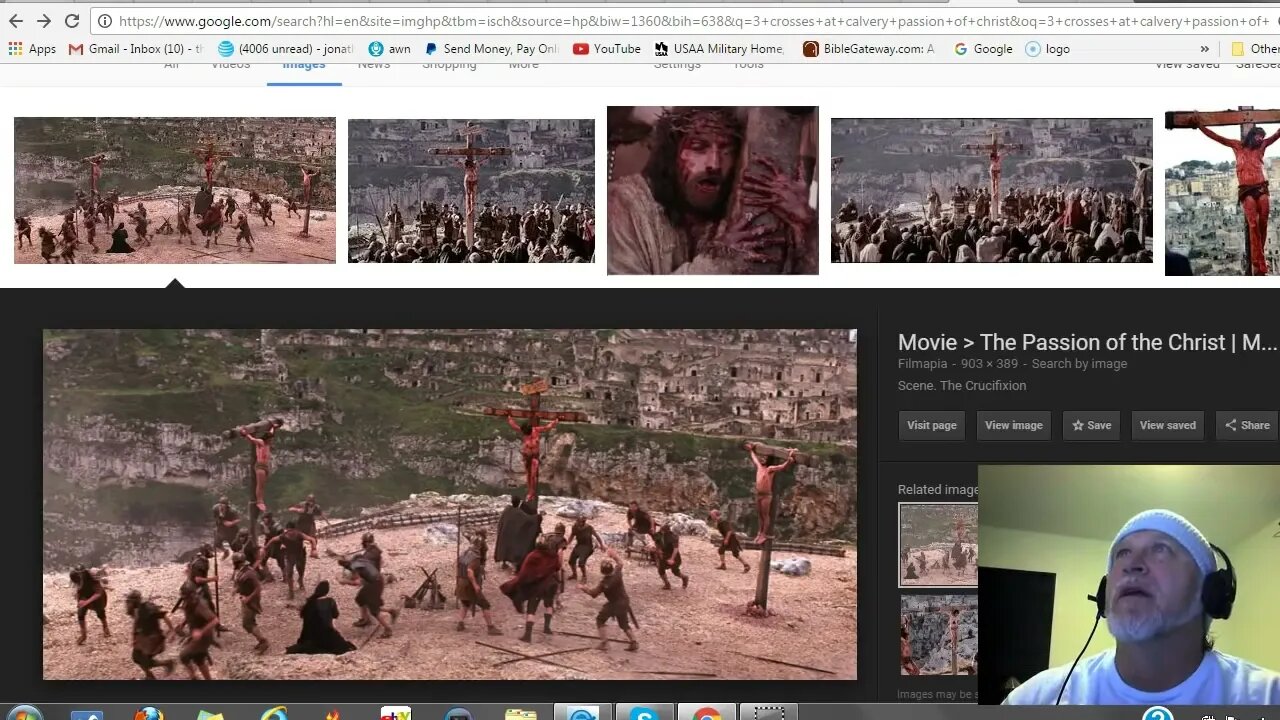Click the large crucifixion preview image
Image resolution: width=1280 pixels, height=720 pixels.
coord(450,505)
